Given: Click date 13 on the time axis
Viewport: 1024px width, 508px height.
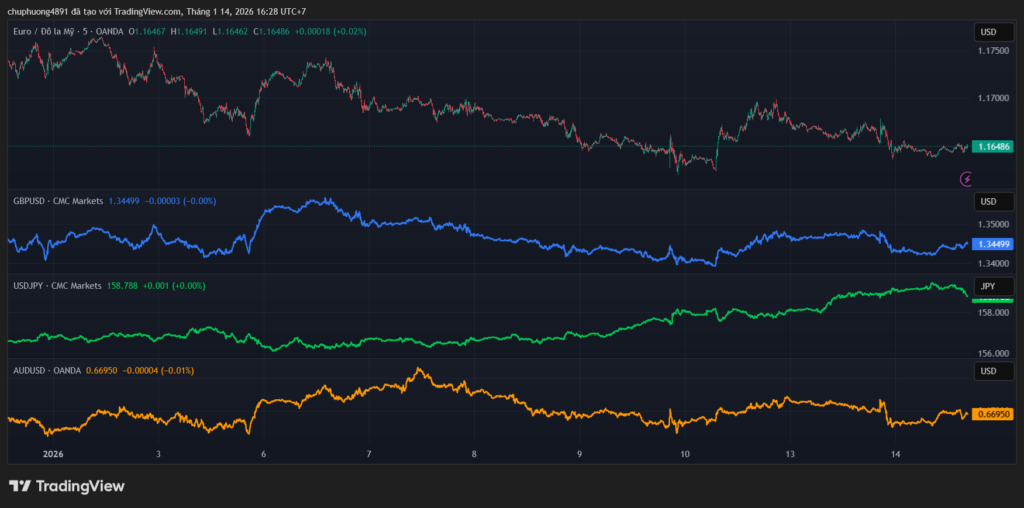Looking at the screenshot, I should click(790, 454).
